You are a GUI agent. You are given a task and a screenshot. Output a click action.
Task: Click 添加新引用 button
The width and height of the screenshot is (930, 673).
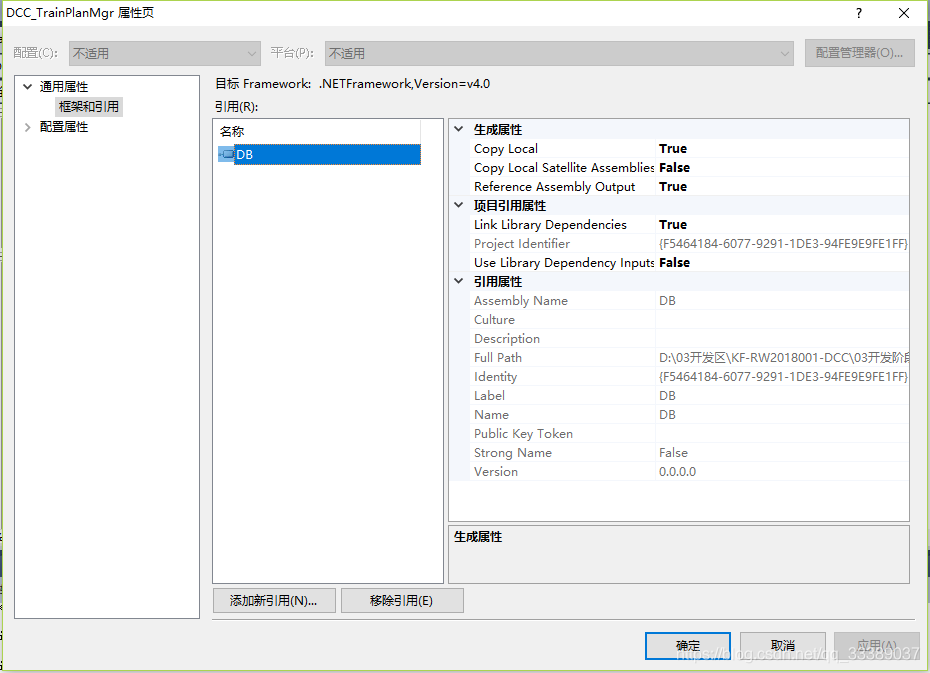click(x=274, y=601)
